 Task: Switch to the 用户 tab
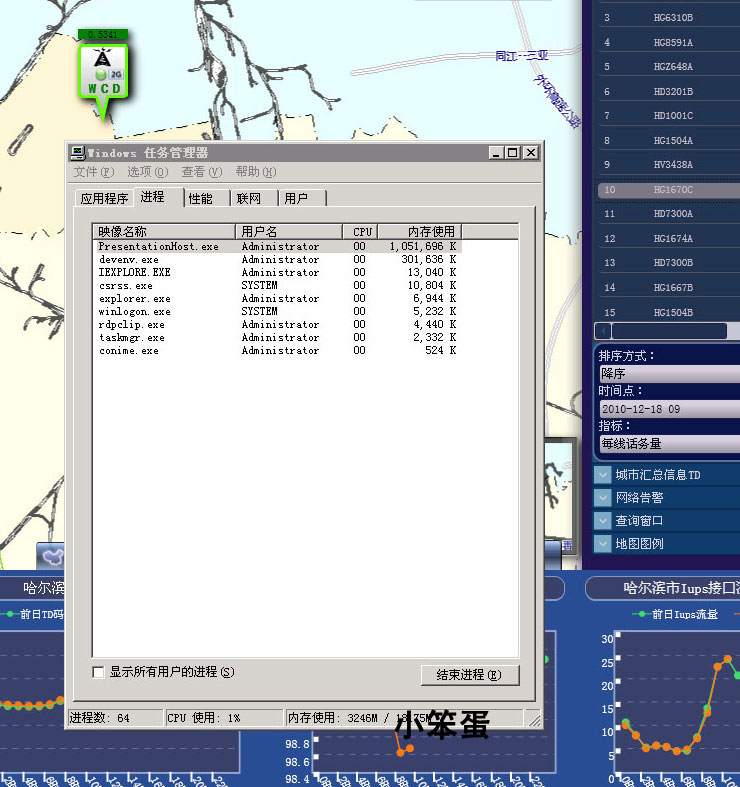(302, 198)
